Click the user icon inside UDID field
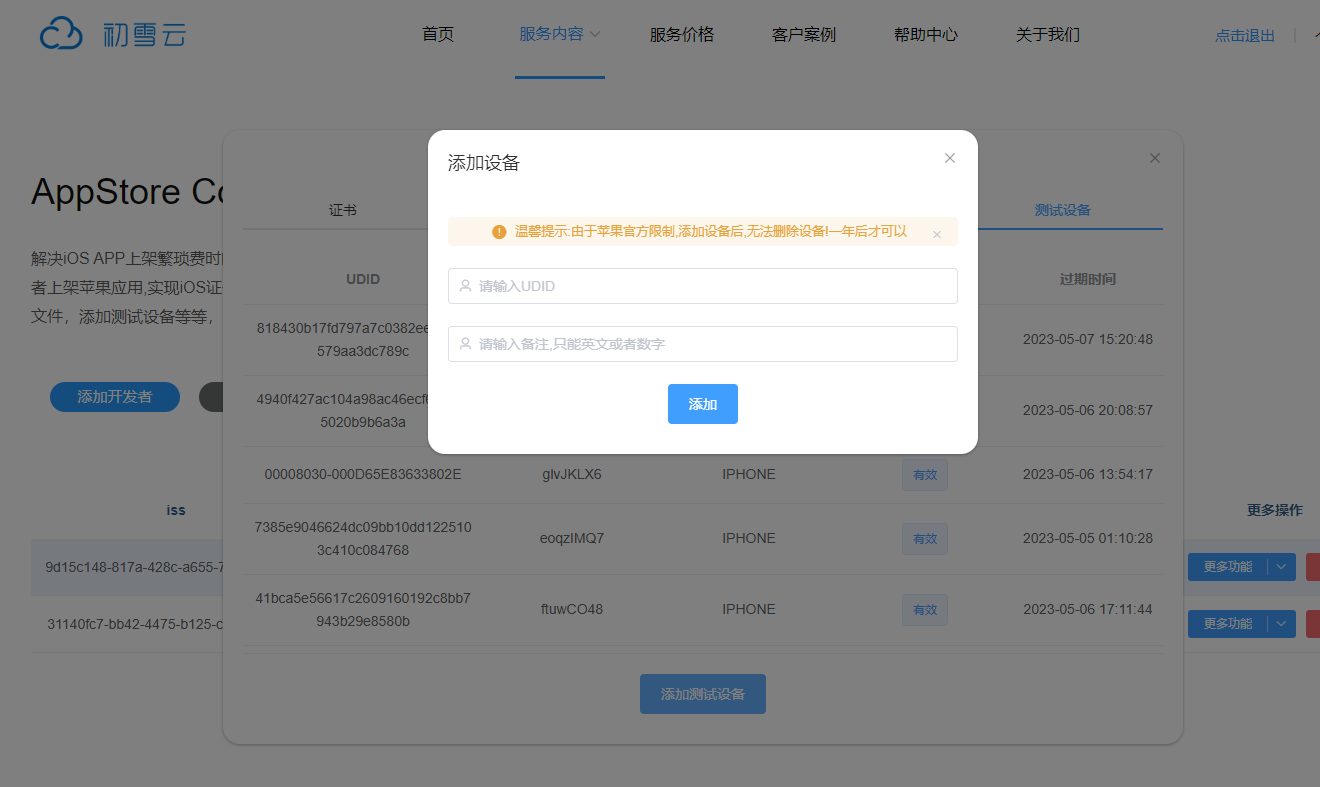 tap(465, 286)
